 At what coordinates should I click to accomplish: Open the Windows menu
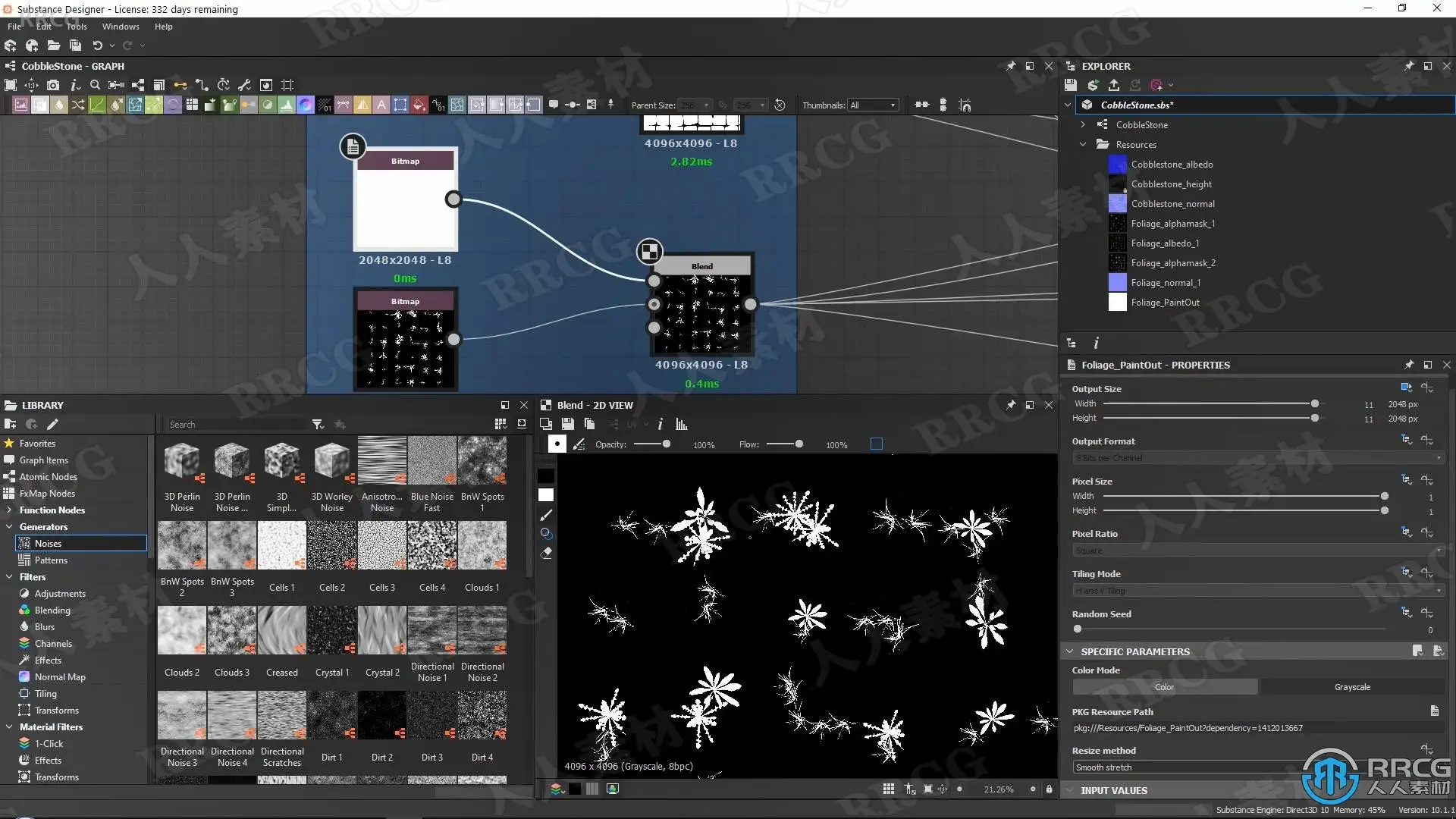point(121,27)
